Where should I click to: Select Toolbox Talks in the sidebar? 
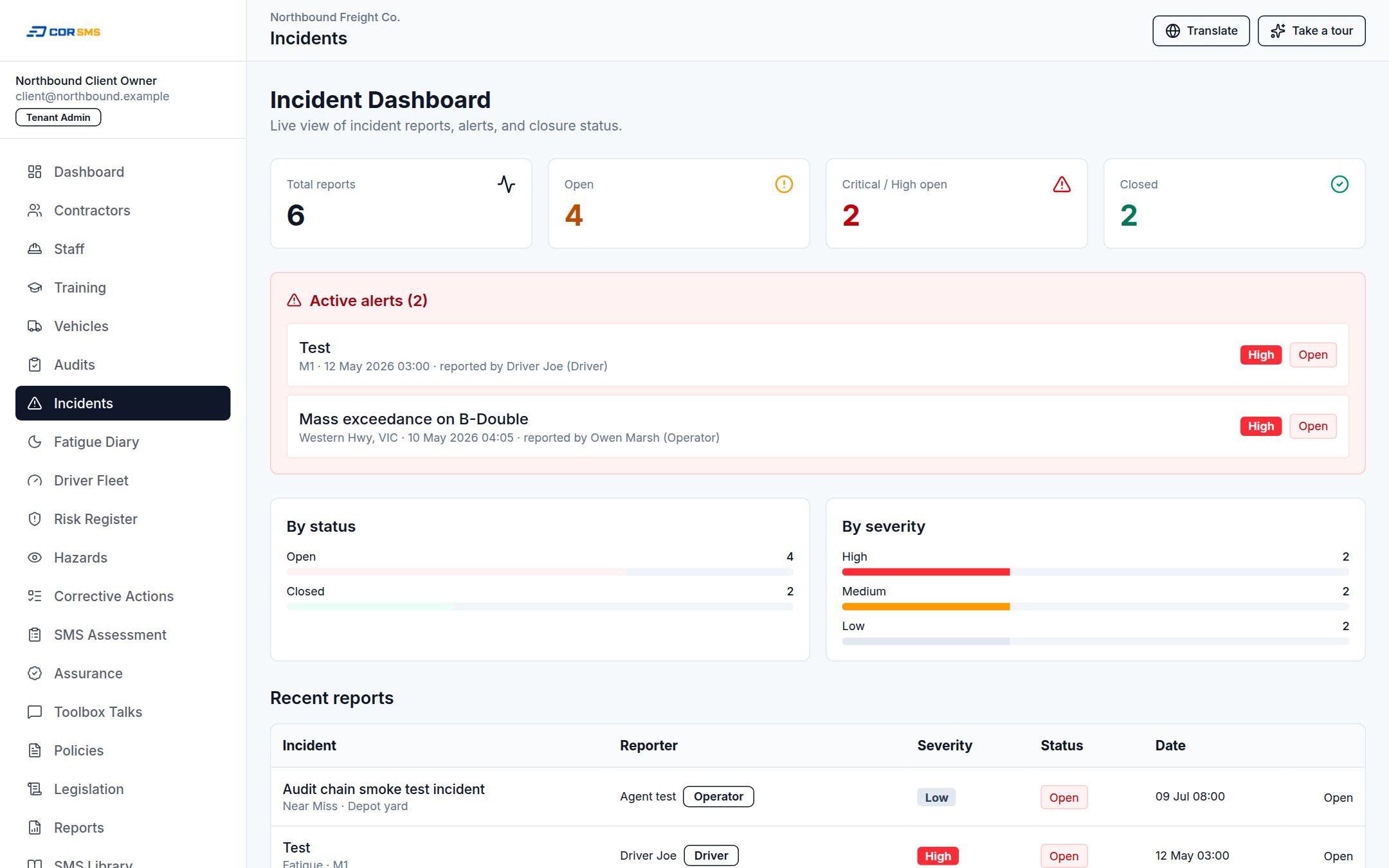(123, 712)
